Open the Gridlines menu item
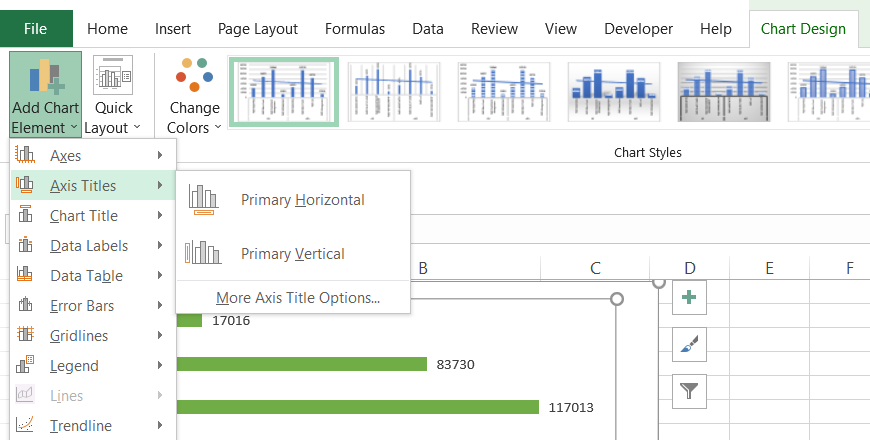This screenshot has width=870, height=440. point(79,336)
